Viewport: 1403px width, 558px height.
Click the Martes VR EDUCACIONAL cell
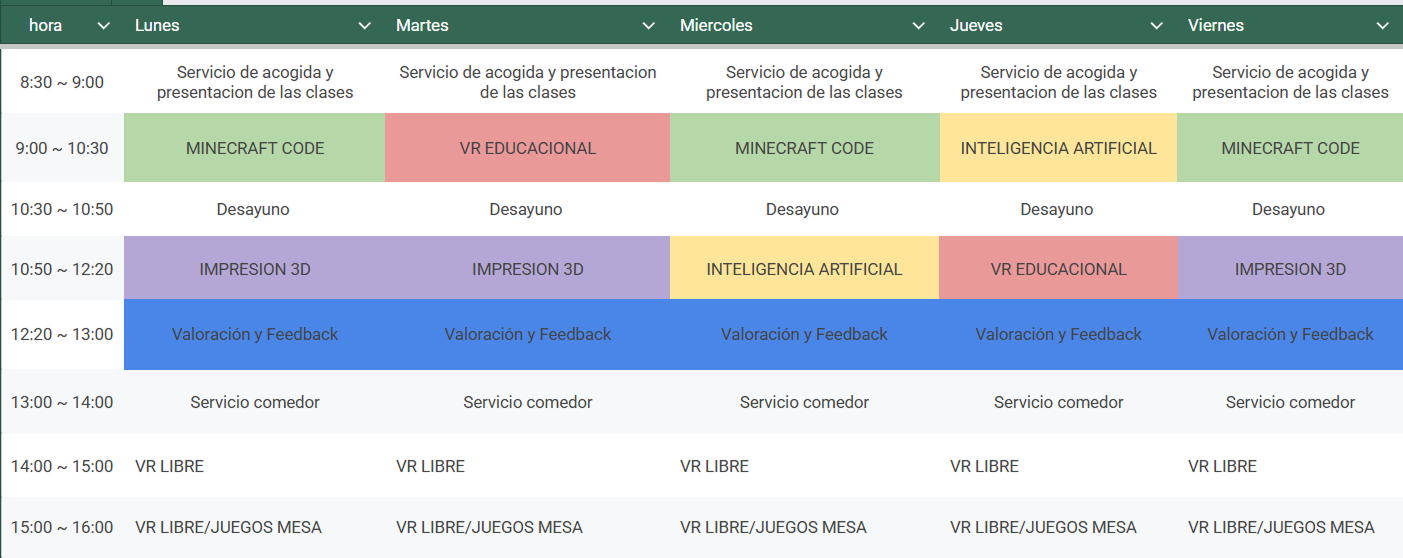[x=527, y=148]
